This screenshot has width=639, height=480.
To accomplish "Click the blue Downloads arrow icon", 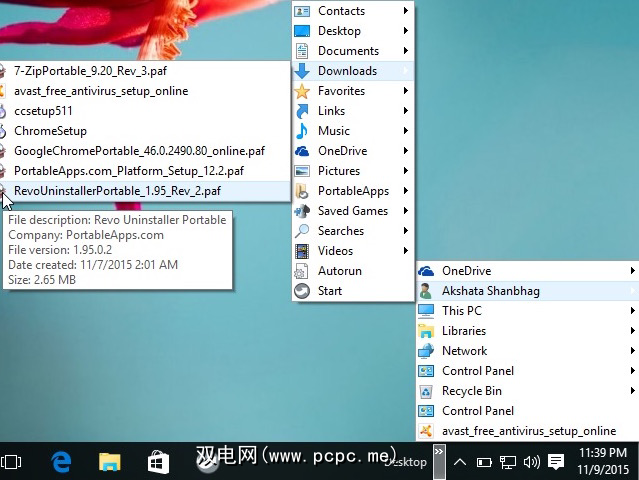I will click(x=302, y=71).
